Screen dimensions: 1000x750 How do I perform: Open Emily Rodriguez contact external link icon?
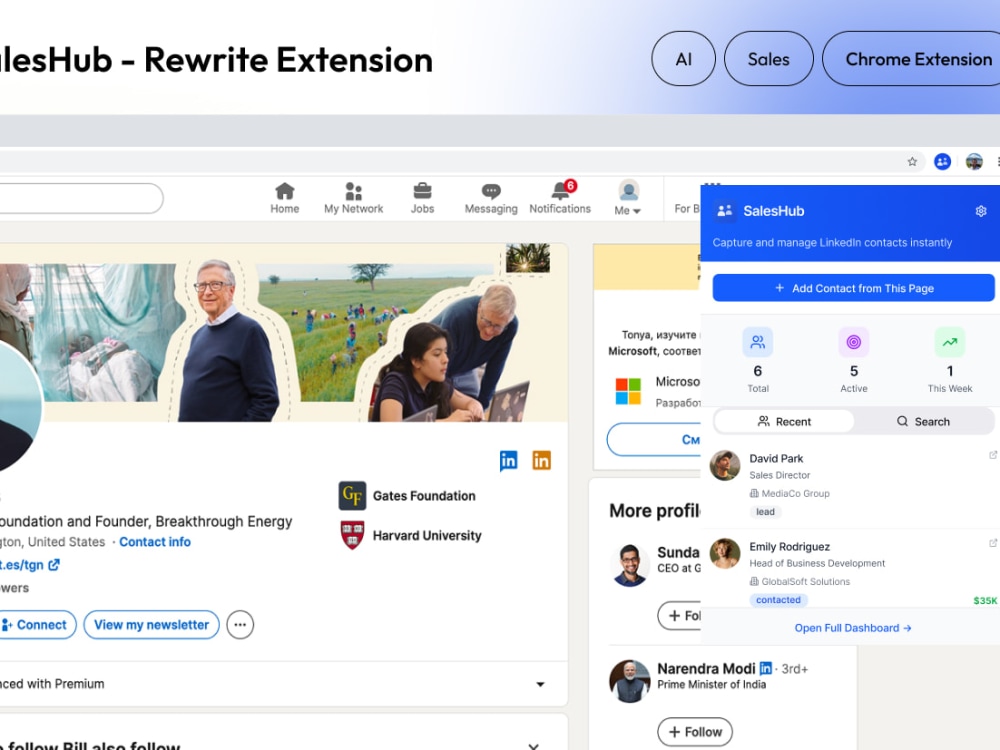992,543
